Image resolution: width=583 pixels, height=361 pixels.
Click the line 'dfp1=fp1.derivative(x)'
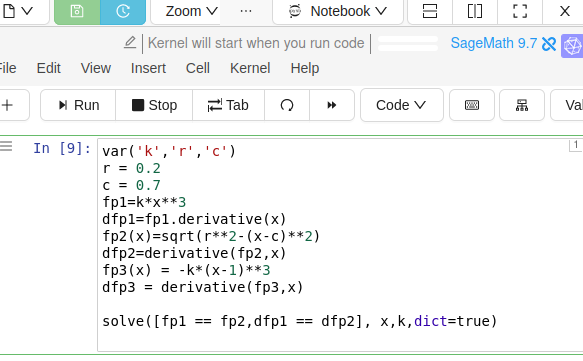point(194,219)
